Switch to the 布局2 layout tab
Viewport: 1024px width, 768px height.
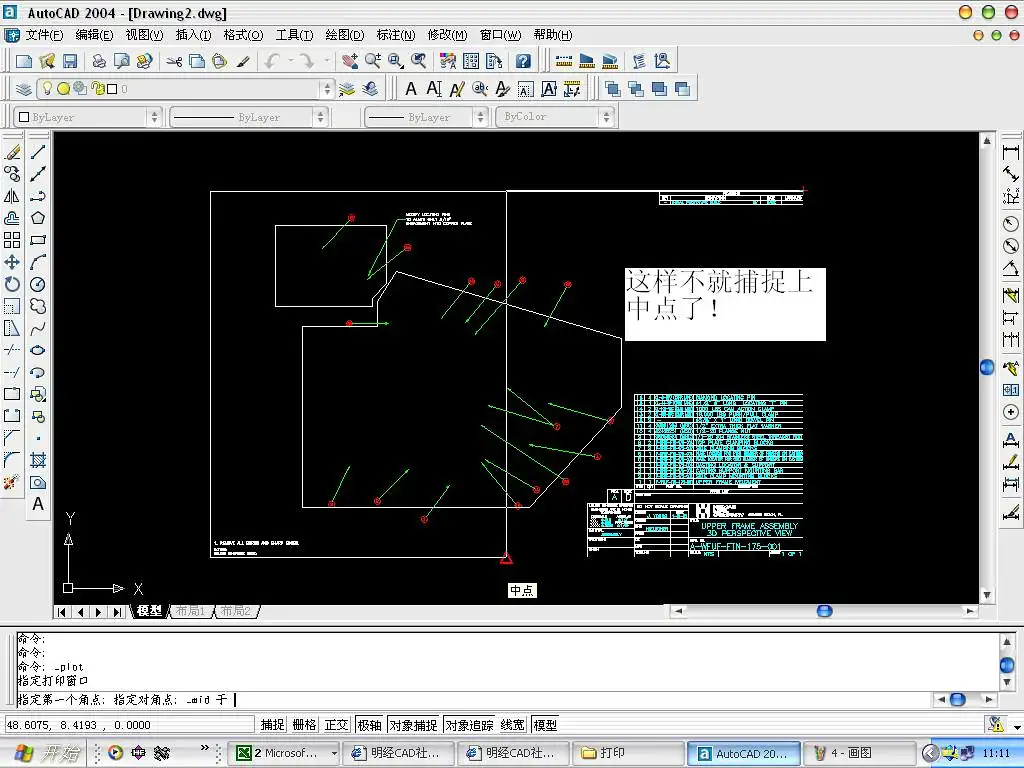pos(235,611)
